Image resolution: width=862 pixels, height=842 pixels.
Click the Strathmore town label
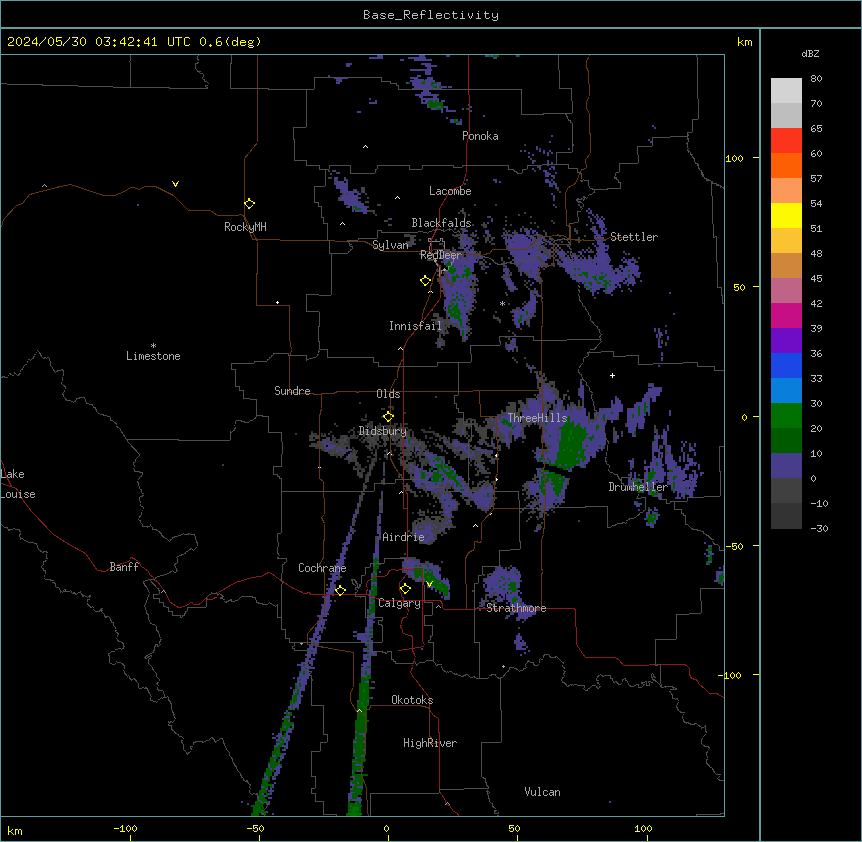pyautogui.click(x=516, y=608)
